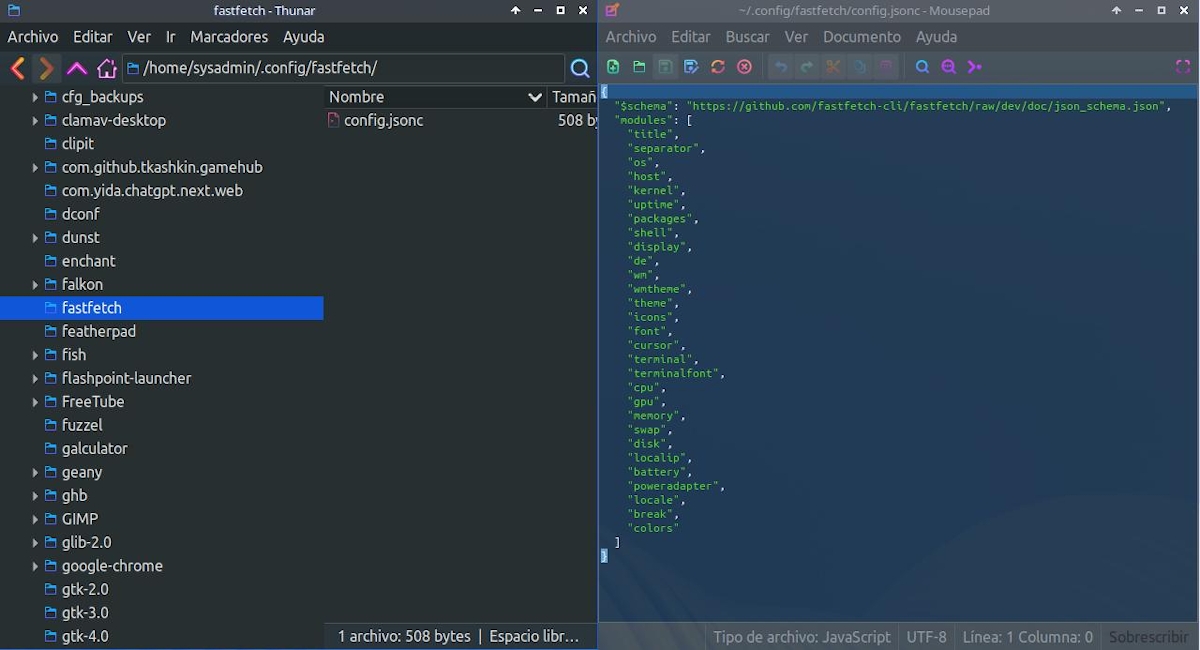This screenshot has width=1200, height=650.
Task: Open the Documento menu in Mousepad
Action: [x=861, y=37]
